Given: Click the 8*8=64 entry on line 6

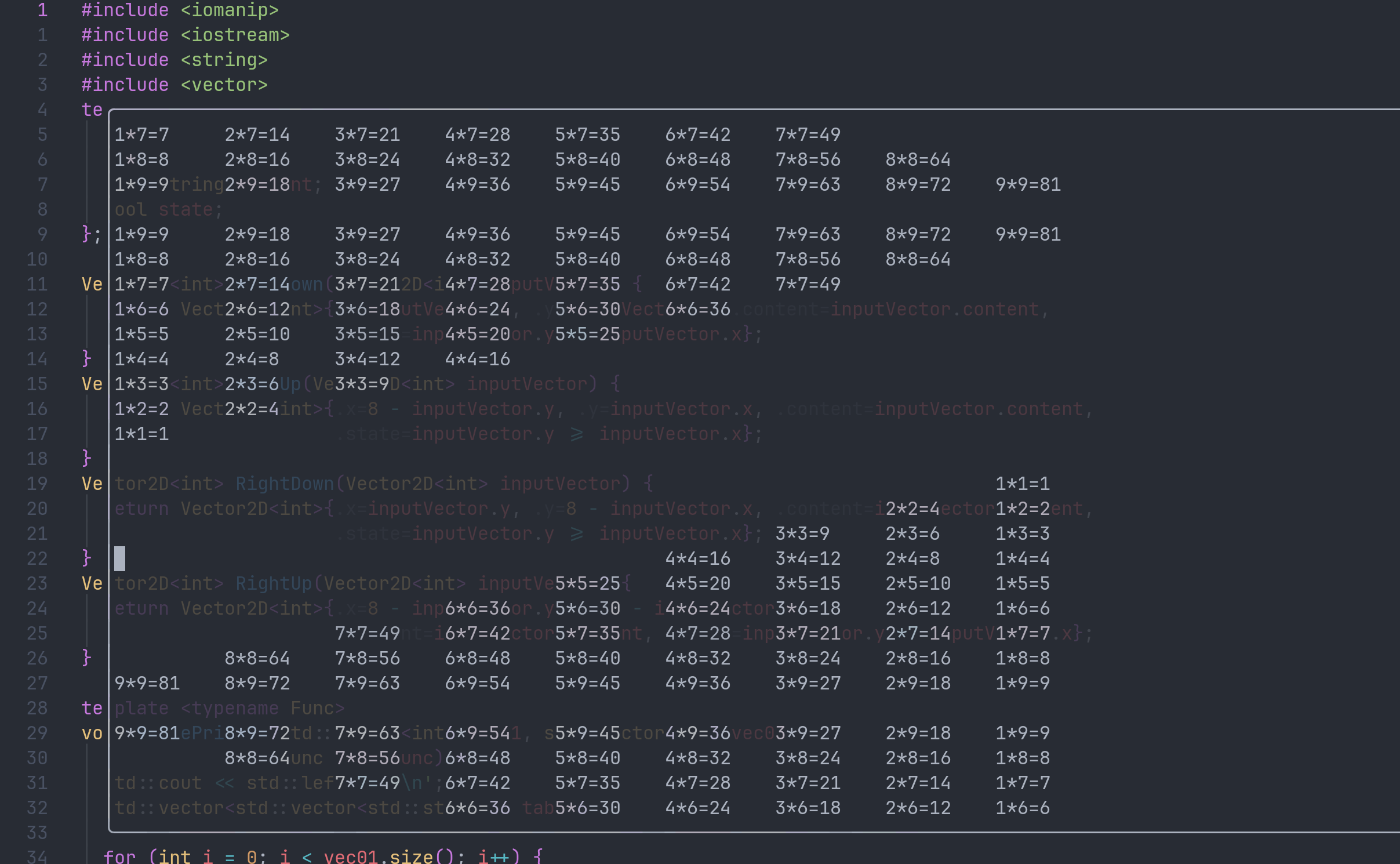Looking at the screenshot, I should [x=918, y=159].
